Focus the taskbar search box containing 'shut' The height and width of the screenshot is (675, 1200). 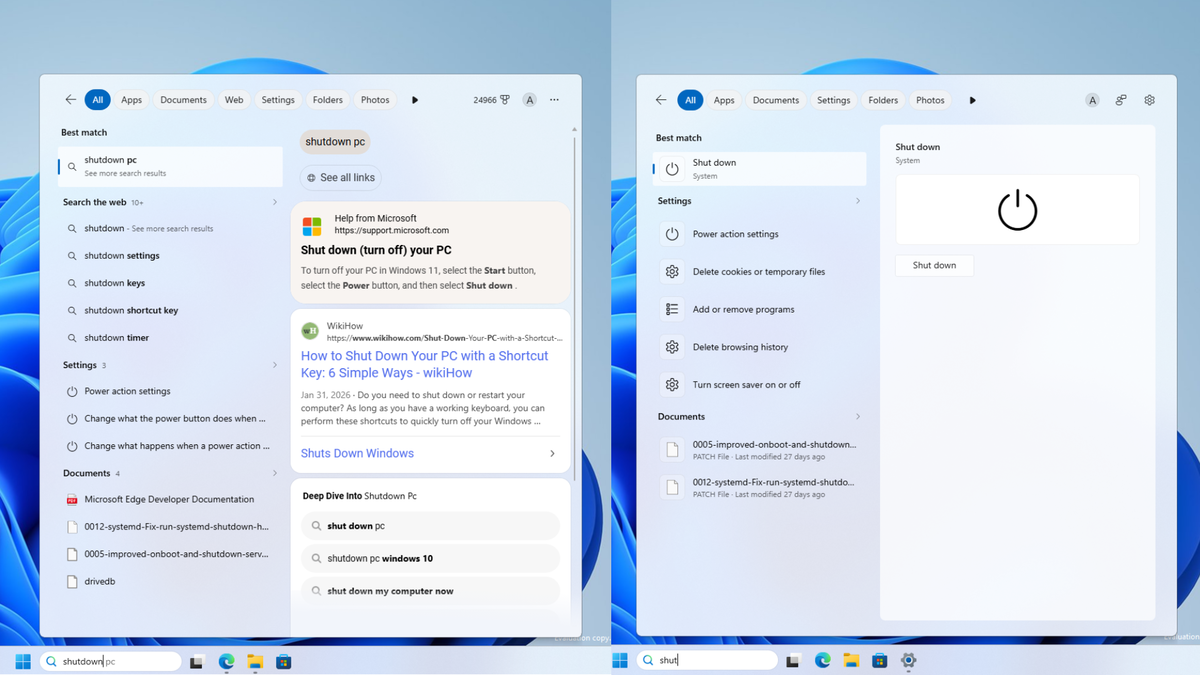tap(706, 661)
